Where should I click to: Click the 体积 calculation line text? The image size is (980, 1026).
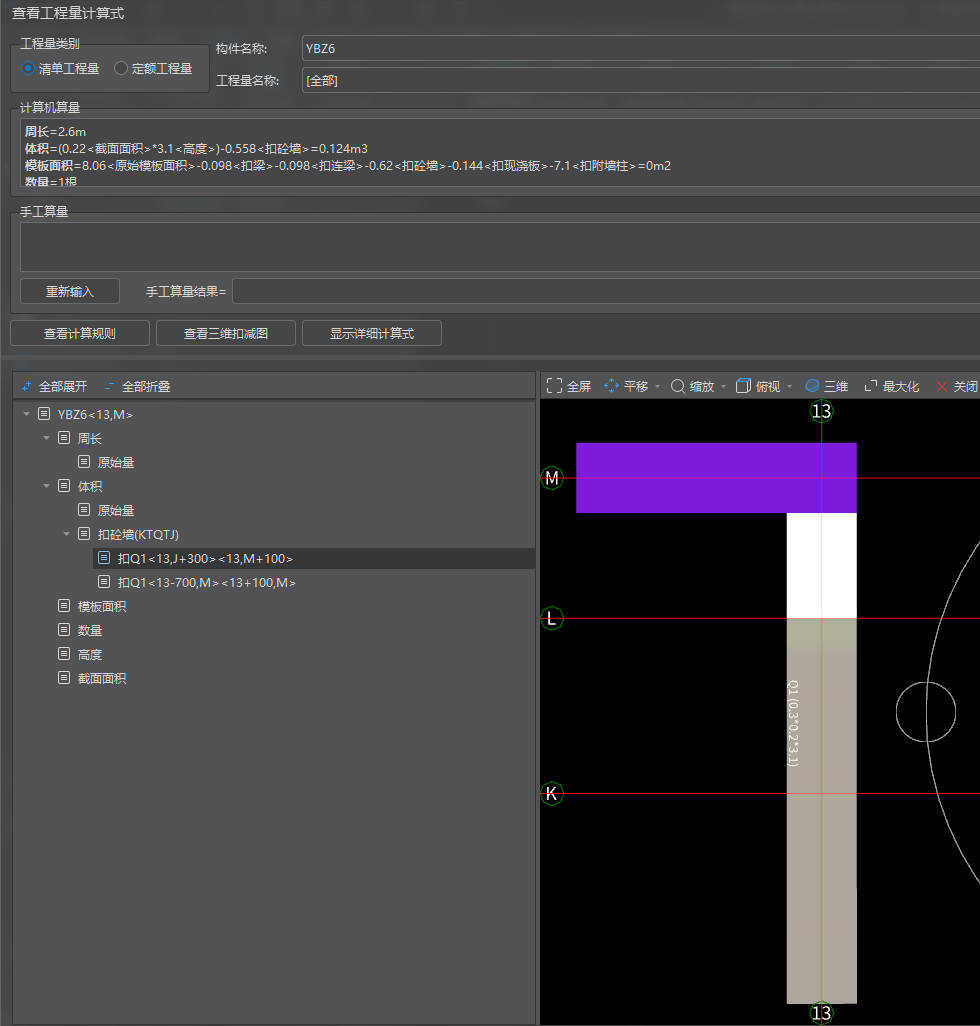196,149
